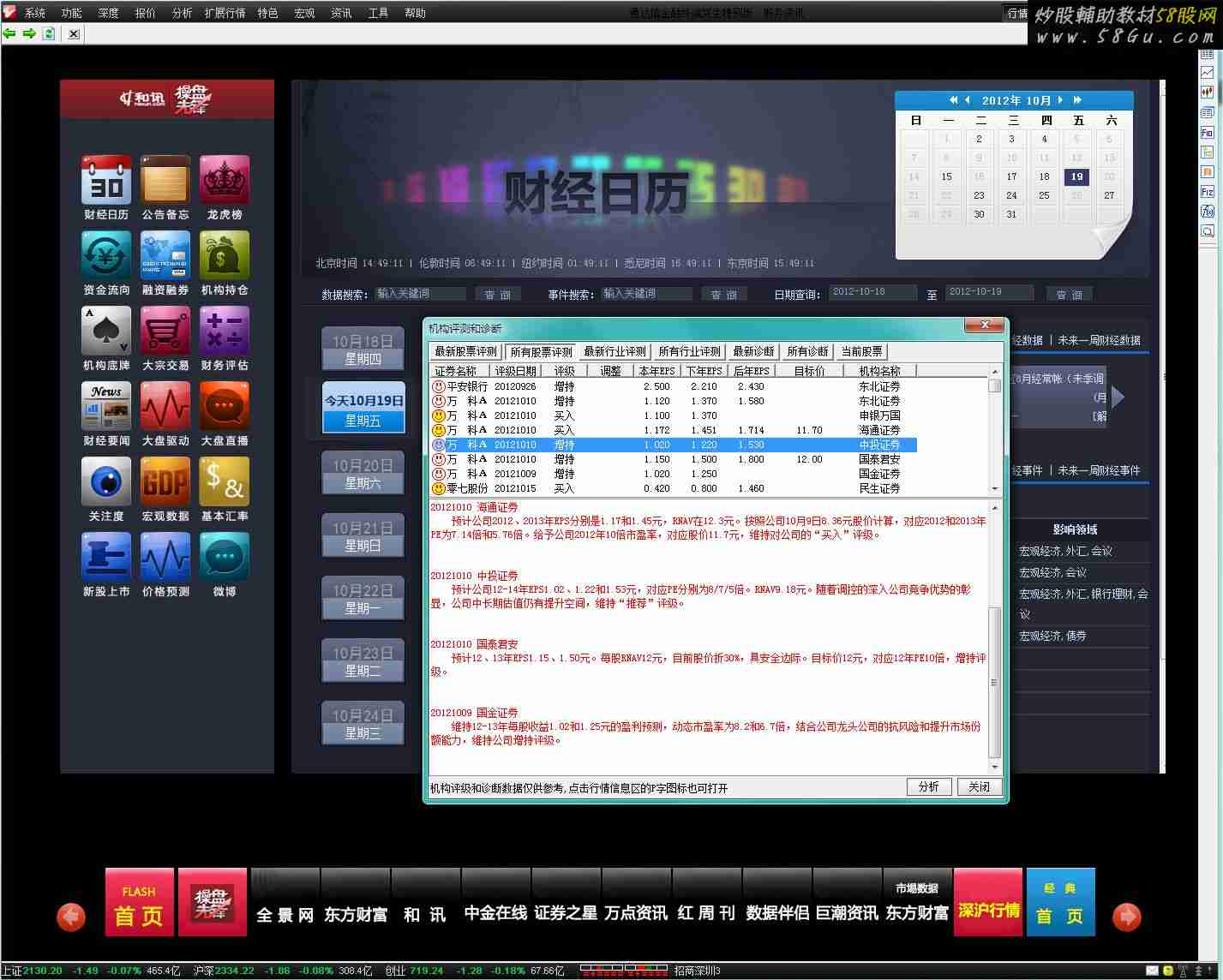Viewport: 1223px width, 980px height.
Task: Open the 系统 menu
Action: (x=34, y=13)
